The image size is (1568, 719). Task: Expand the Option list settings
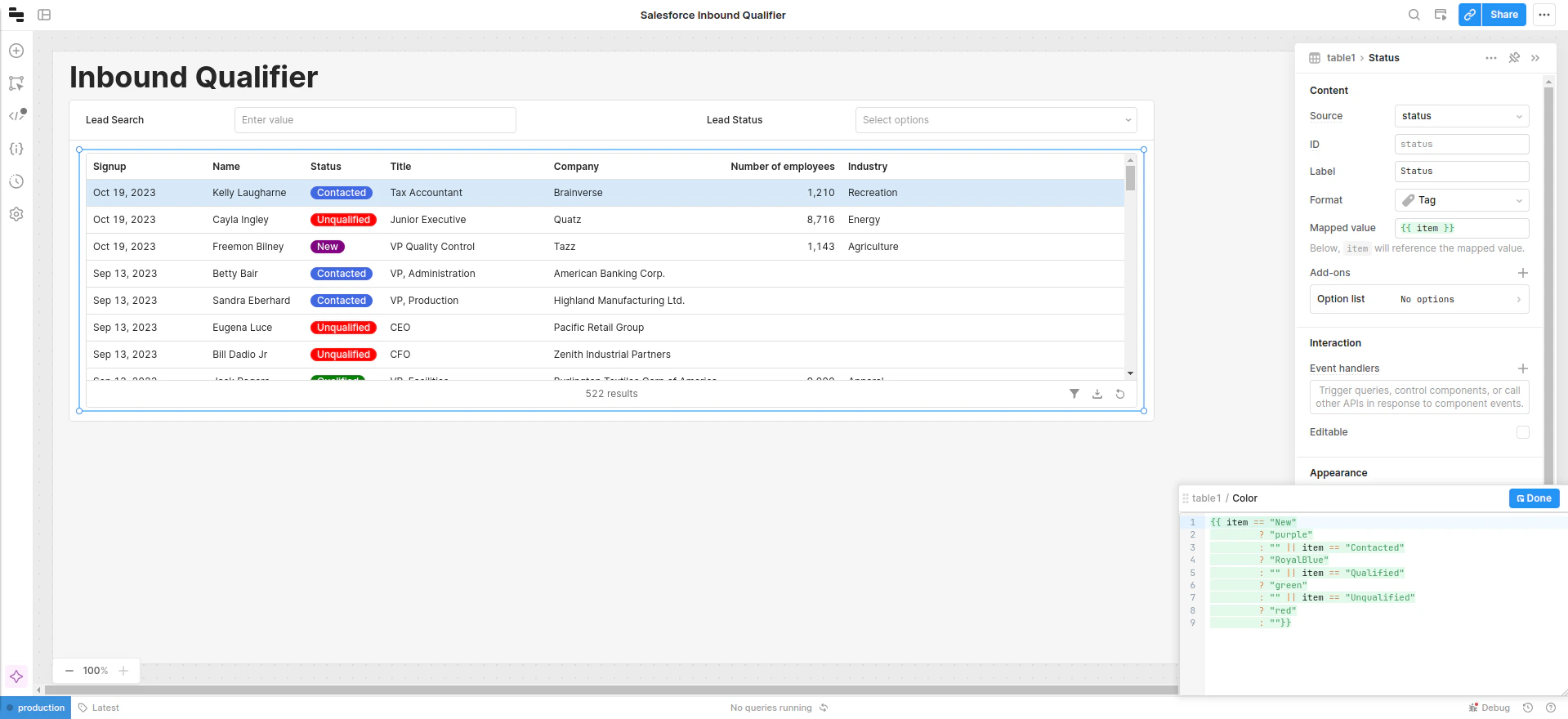(1419, 299)
